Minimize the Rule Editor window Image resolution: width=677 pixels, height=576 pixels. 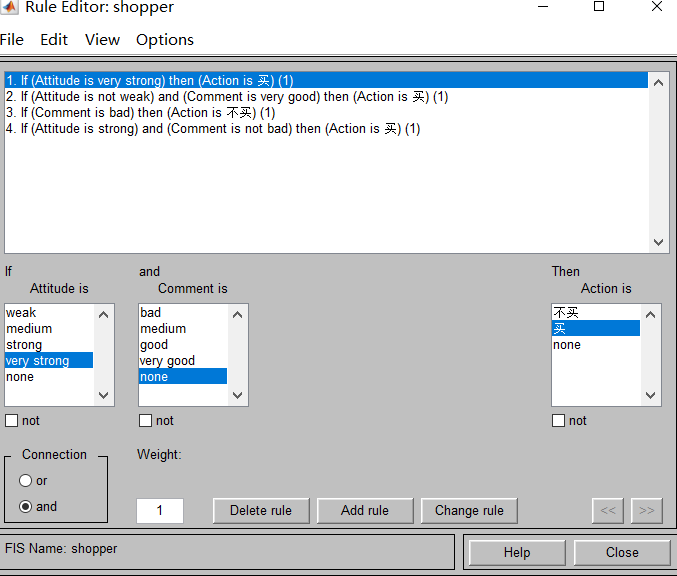click(543, 6)
